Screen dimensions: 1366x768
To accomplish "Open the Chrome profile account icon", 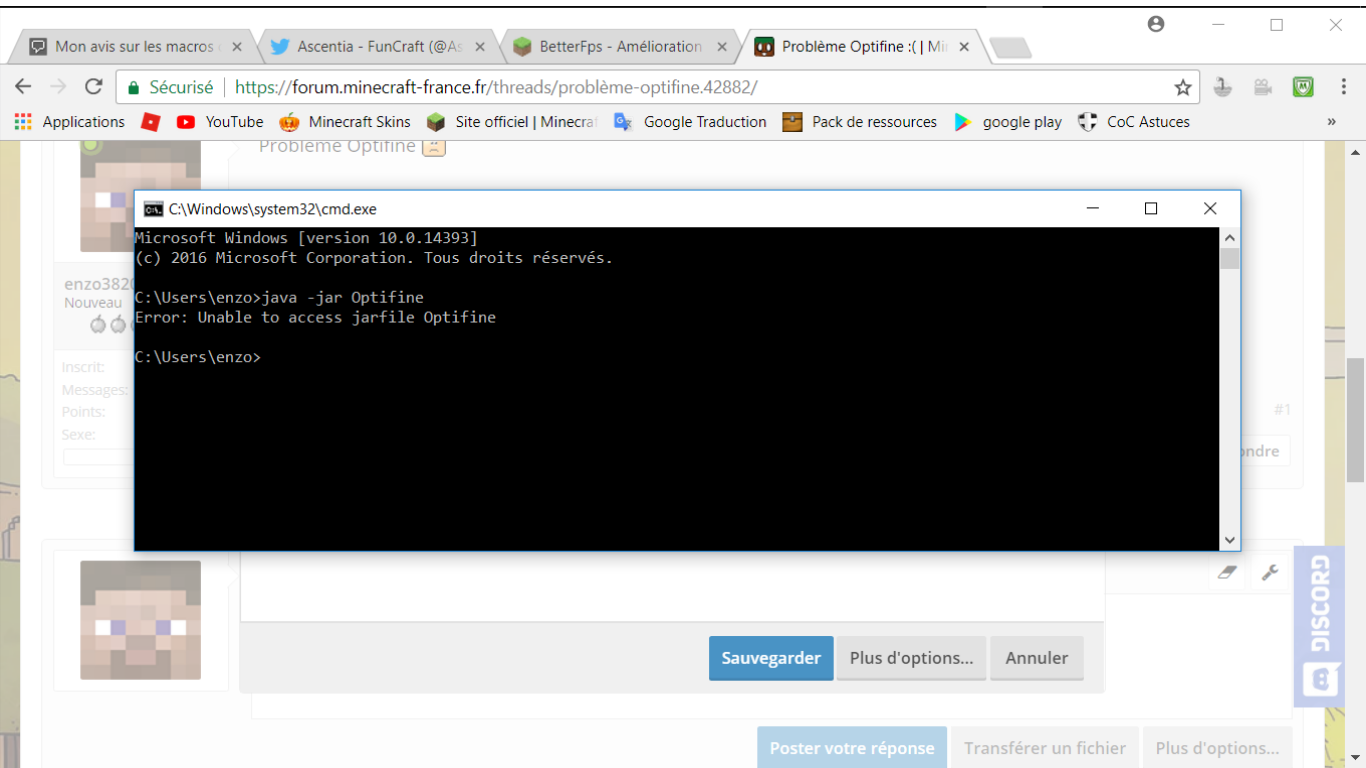I will click(x=1156, y=24).
